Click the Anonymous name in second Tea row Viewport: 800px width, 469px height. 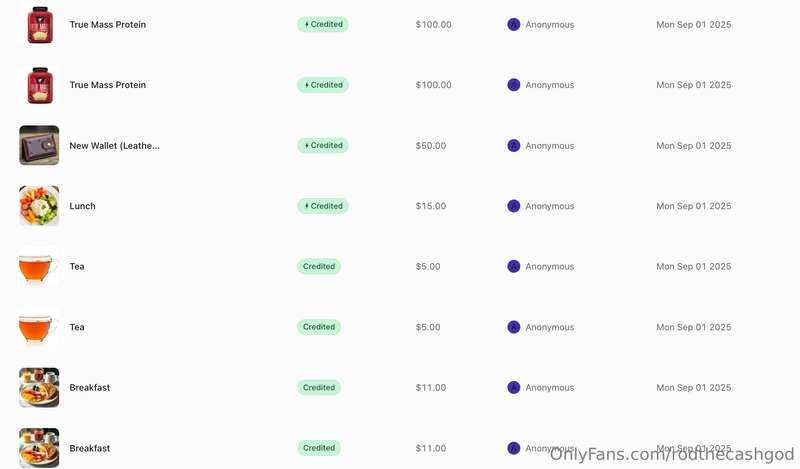point(549,327)
